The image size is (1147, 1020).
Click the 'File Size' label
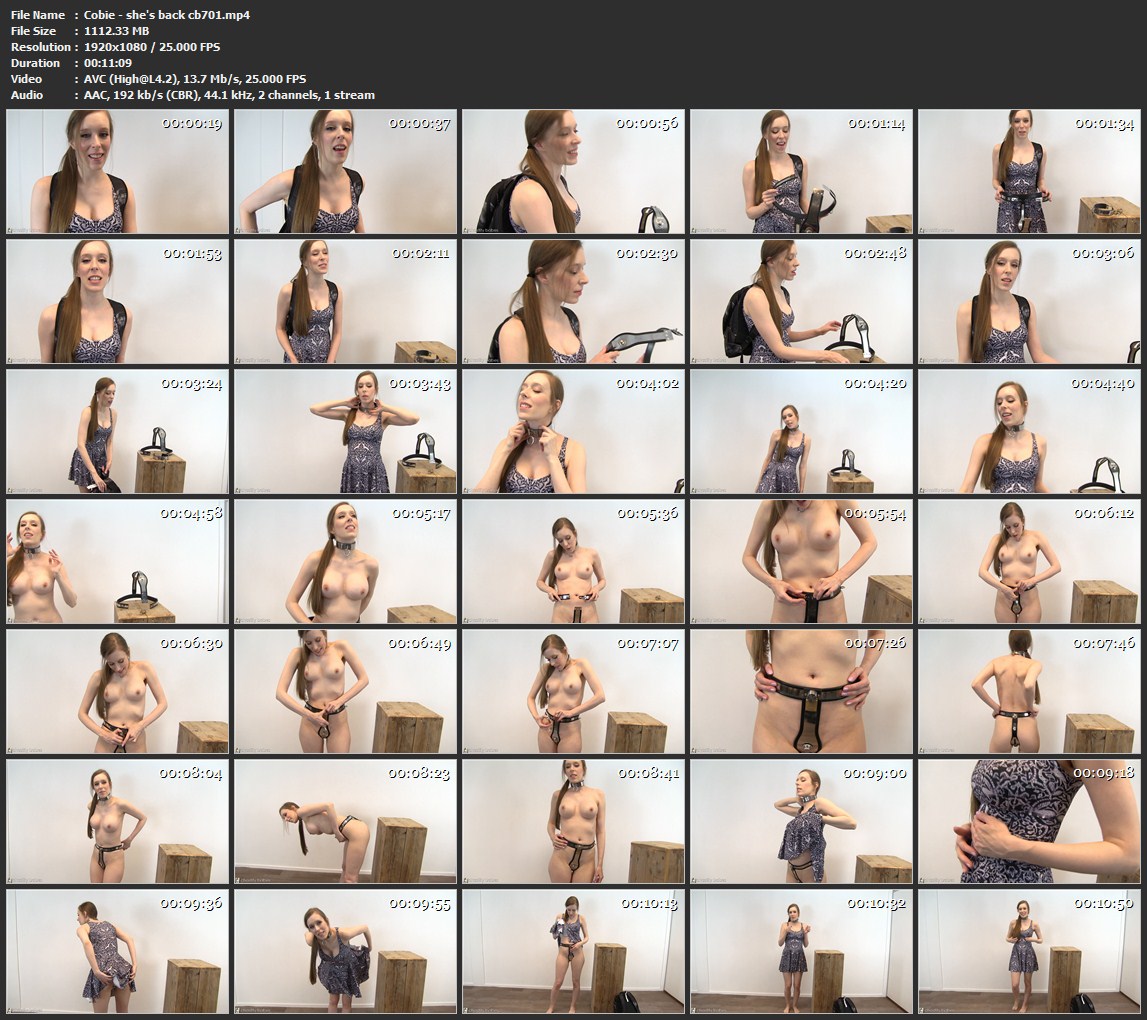[x=34, y=31]
